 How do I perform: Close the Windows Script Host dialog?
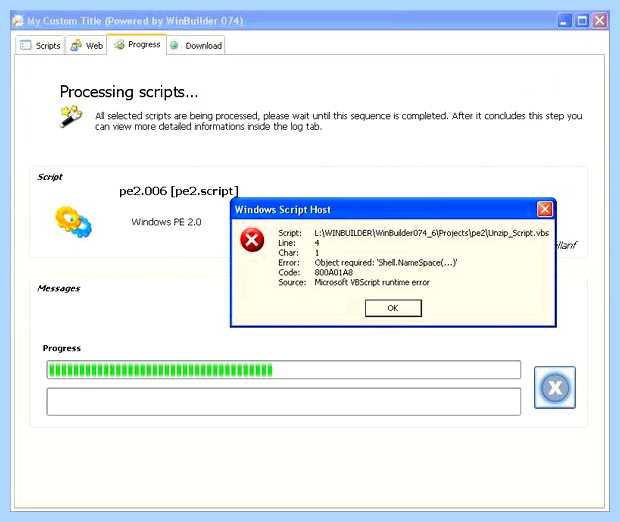pyautogui.click(x=544, y=209)
